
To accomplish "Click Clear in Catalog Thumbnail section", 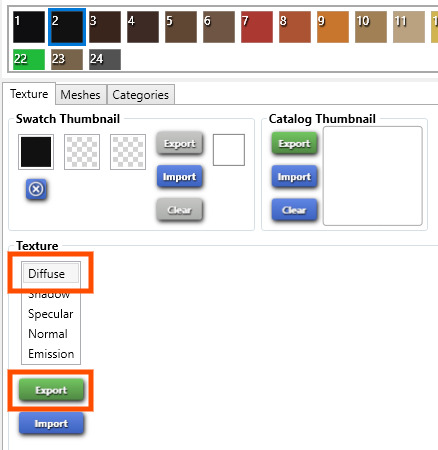I will click(294, 210).
